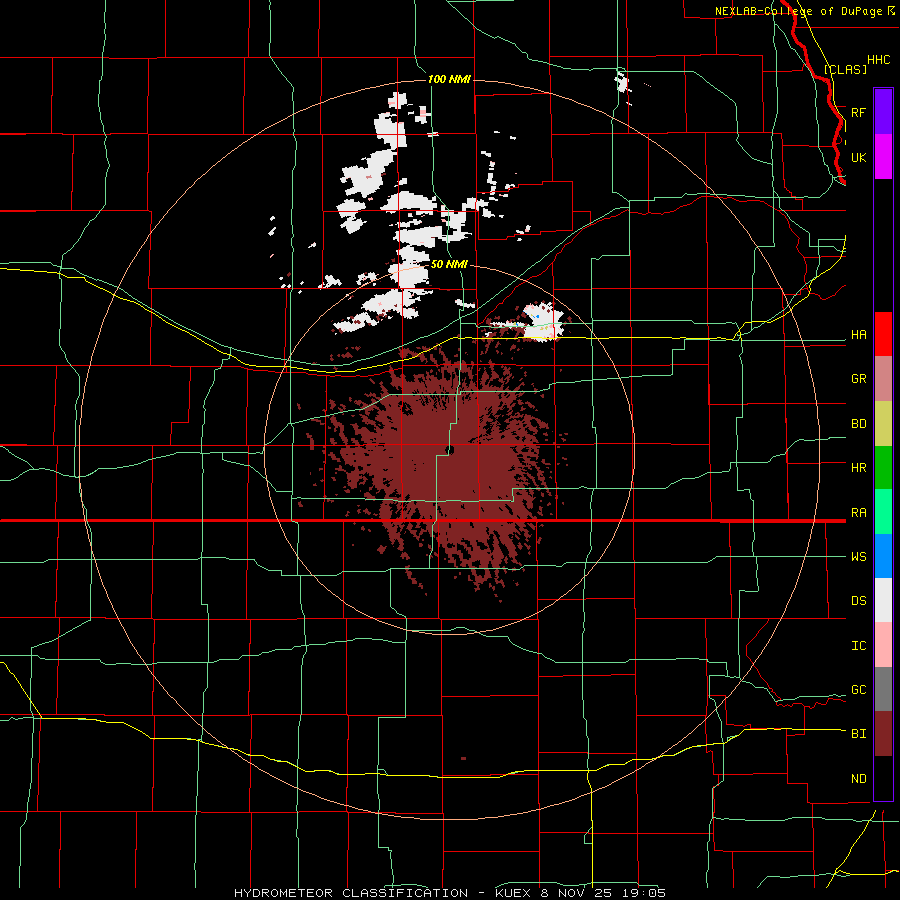The width and height of the screenshot is (900, 900).
Task: Click the DS legend label
Action: point(858,601)
